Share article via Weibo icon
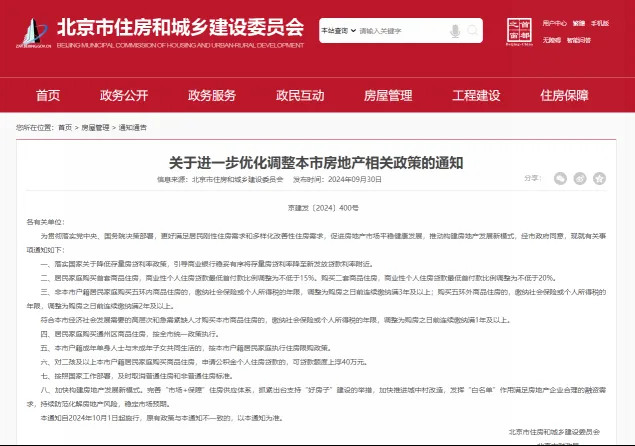This screenshot has height=446, width=635. click(580, 178)
